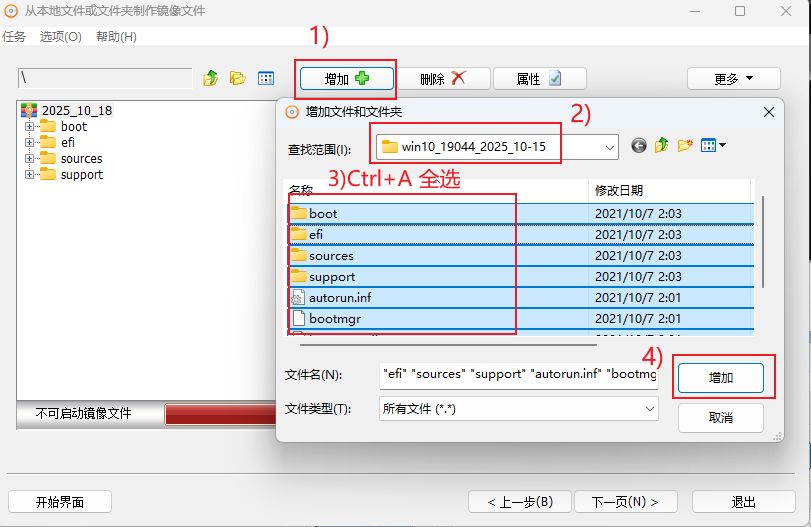Expand the boot folder tree node
The width and height of the screenshot is (811, 527).
(30, 127)
